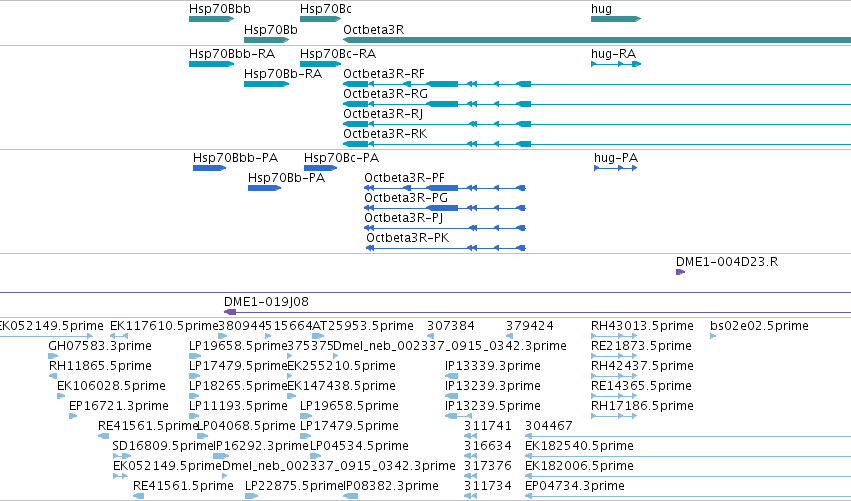Select protein Hsp70Bc-PA
Image resolution: width=851 pixels, height=501 pixels.
coord(320,168)
